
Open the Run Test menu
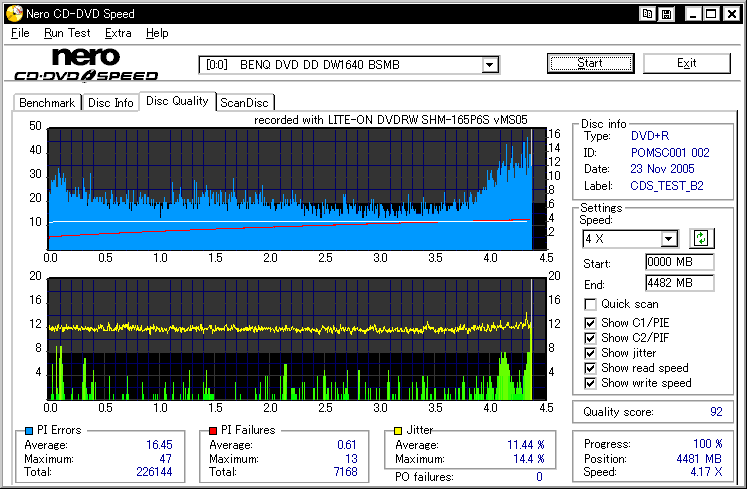[67, 33]
